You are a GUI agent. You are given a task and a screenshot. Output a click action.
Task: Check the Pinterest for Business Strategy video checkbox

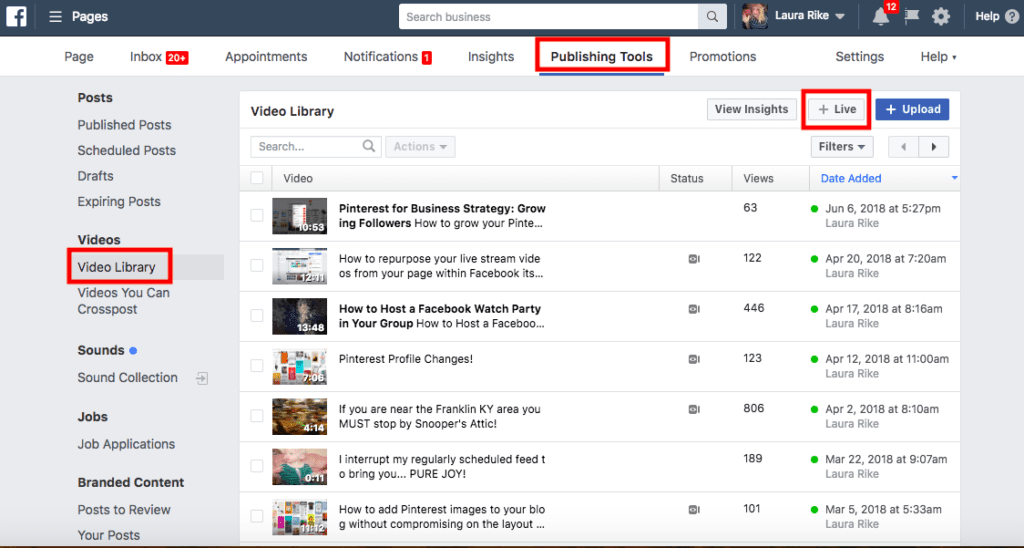pyautogui.click(x=257, y=216)
